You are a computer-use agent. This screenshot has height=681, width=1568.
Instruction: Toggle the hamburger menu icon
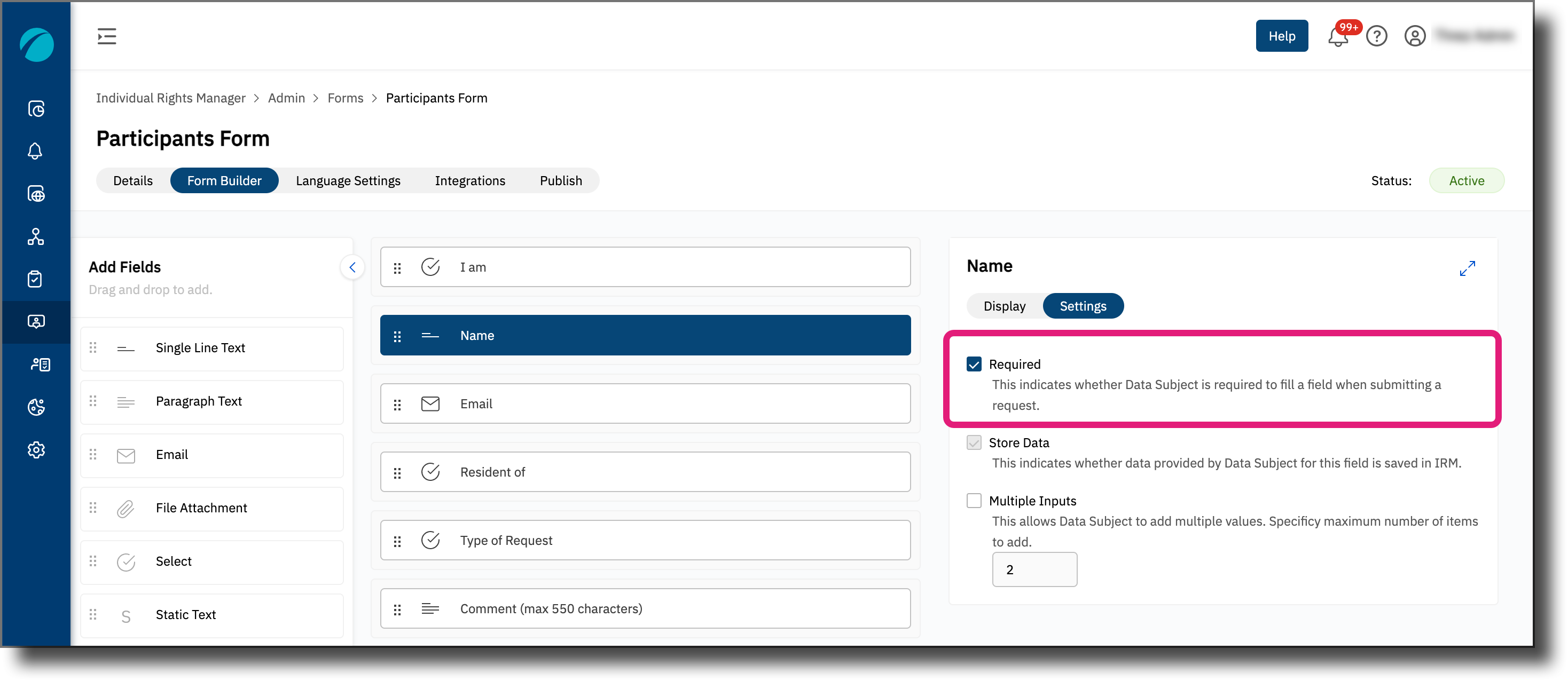click(106, 36)
